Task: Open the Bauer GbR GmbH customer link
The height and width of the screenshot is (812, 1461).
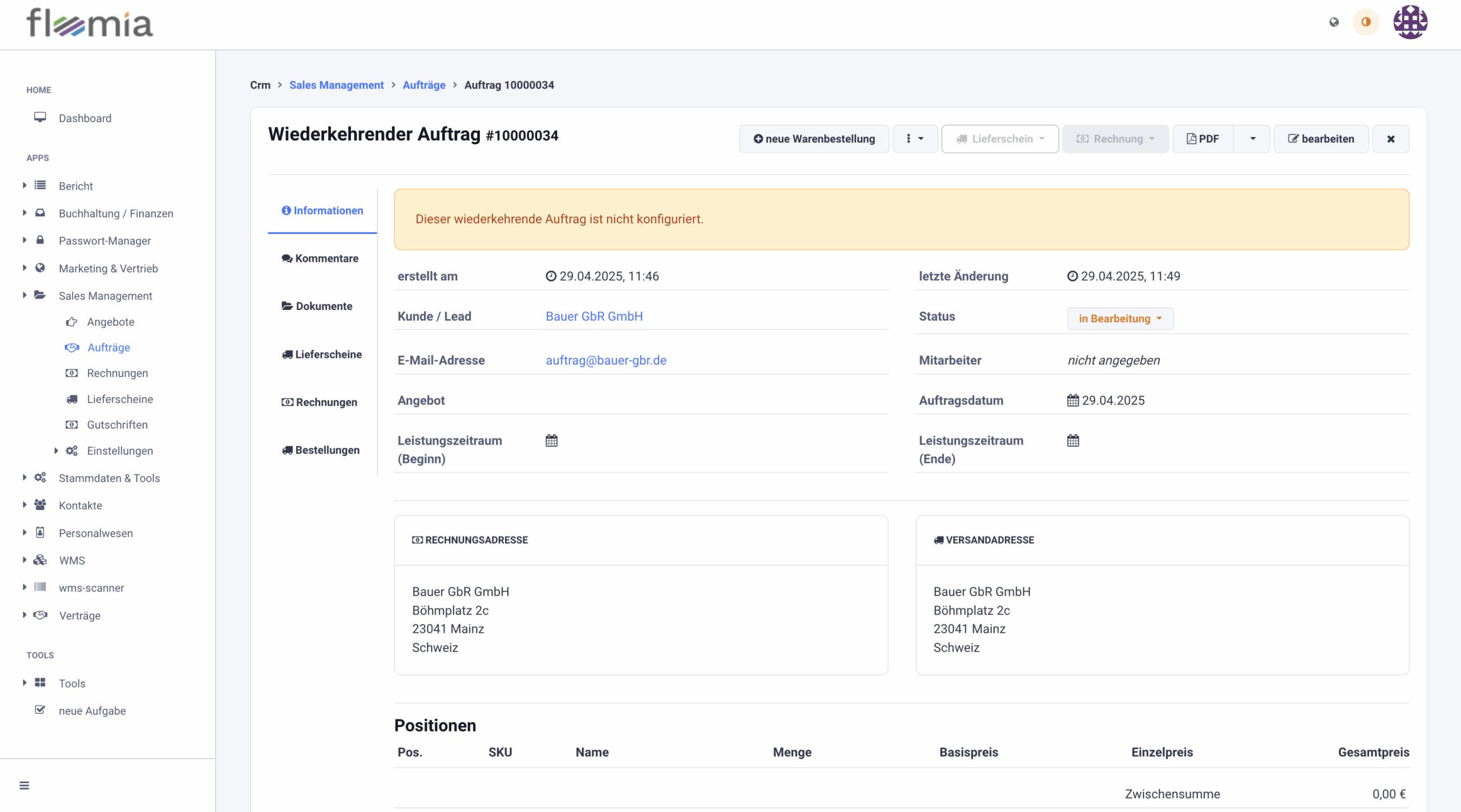Action: click(594, 316)
